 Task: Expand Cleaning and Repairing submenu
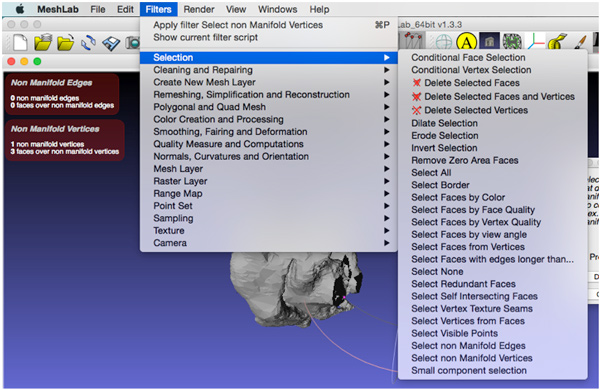[x=269, y=70]
